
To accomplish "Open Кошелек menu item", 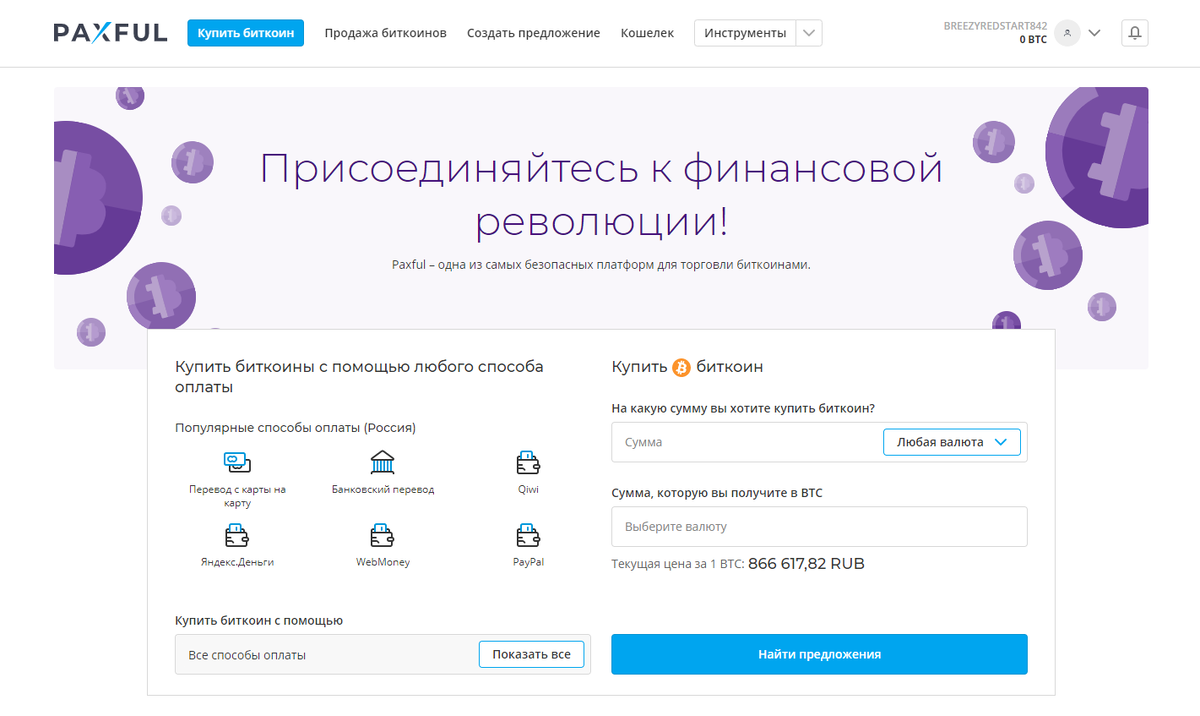I will point(647,33).
